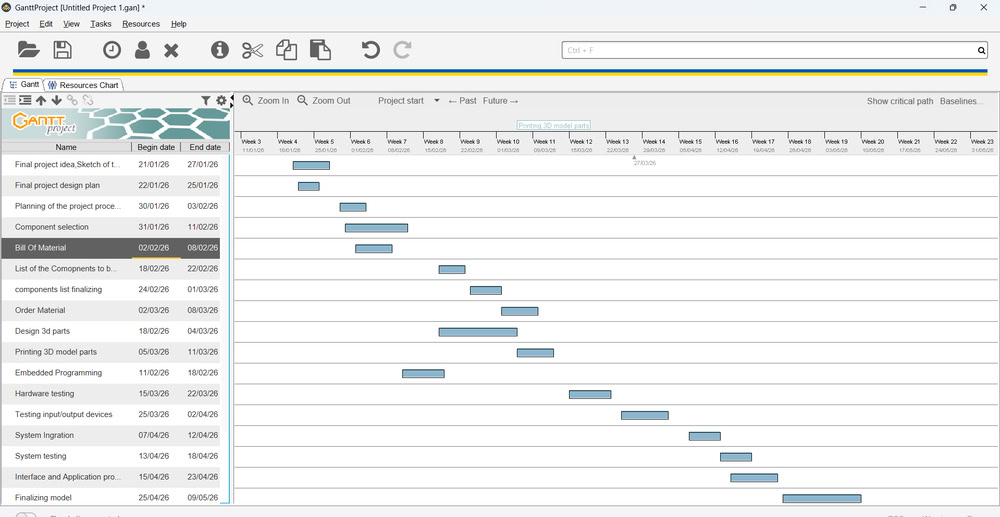Image resolution: width=1000 pixels, height=517 pixels.
Task: Click the Begin date column header
Action: pyautogui.click(x=156, y=147)
